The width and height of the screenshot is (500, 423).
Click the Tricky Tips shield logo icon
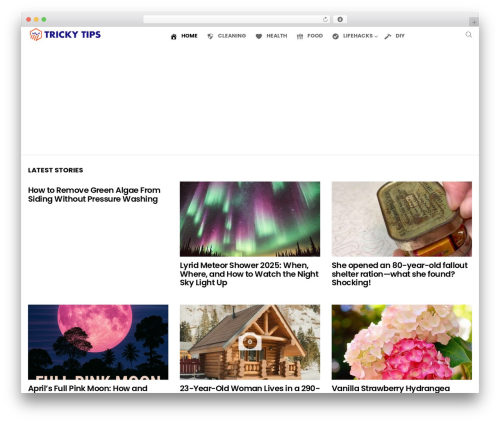36,35
